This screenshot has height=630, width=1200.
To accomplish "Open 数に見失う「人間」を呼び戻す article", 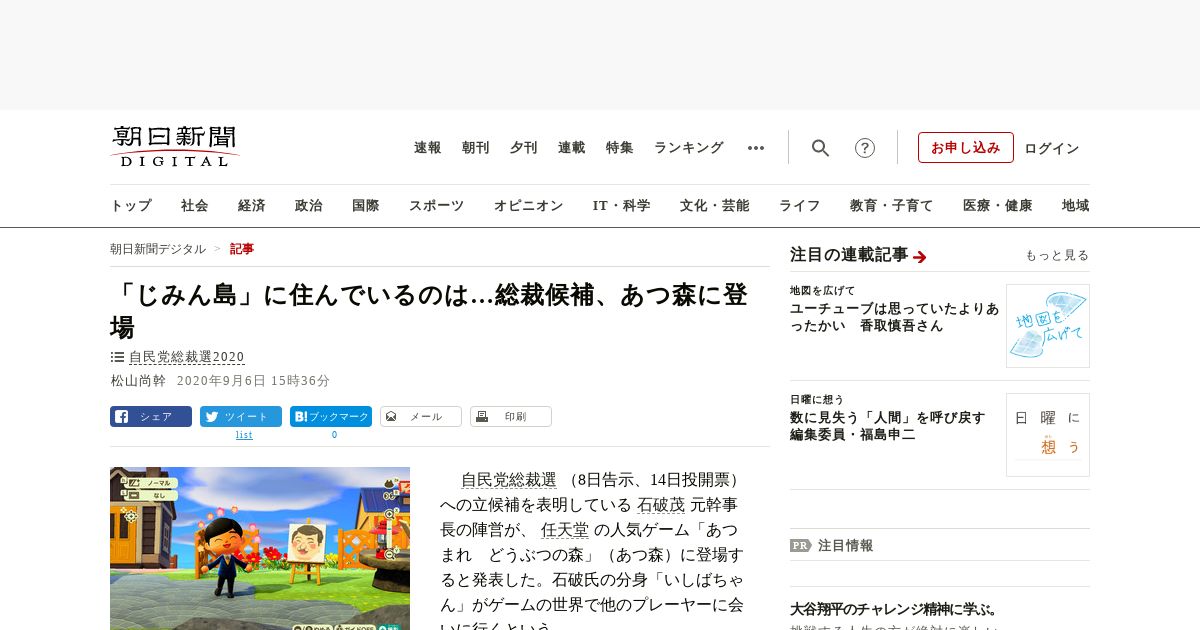I will 888,426.
